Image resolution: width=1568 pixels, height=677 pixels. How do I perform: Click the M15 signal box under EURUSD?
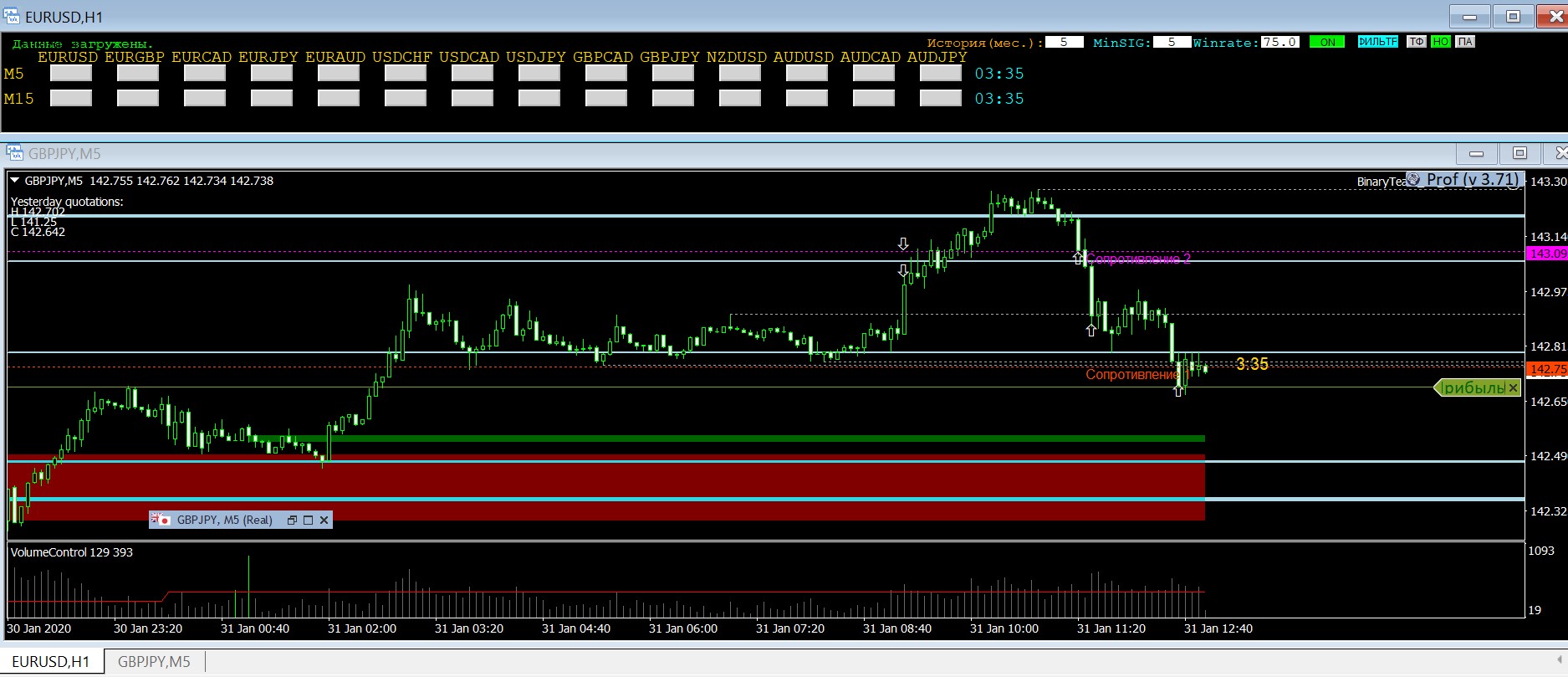coord(71,99)
